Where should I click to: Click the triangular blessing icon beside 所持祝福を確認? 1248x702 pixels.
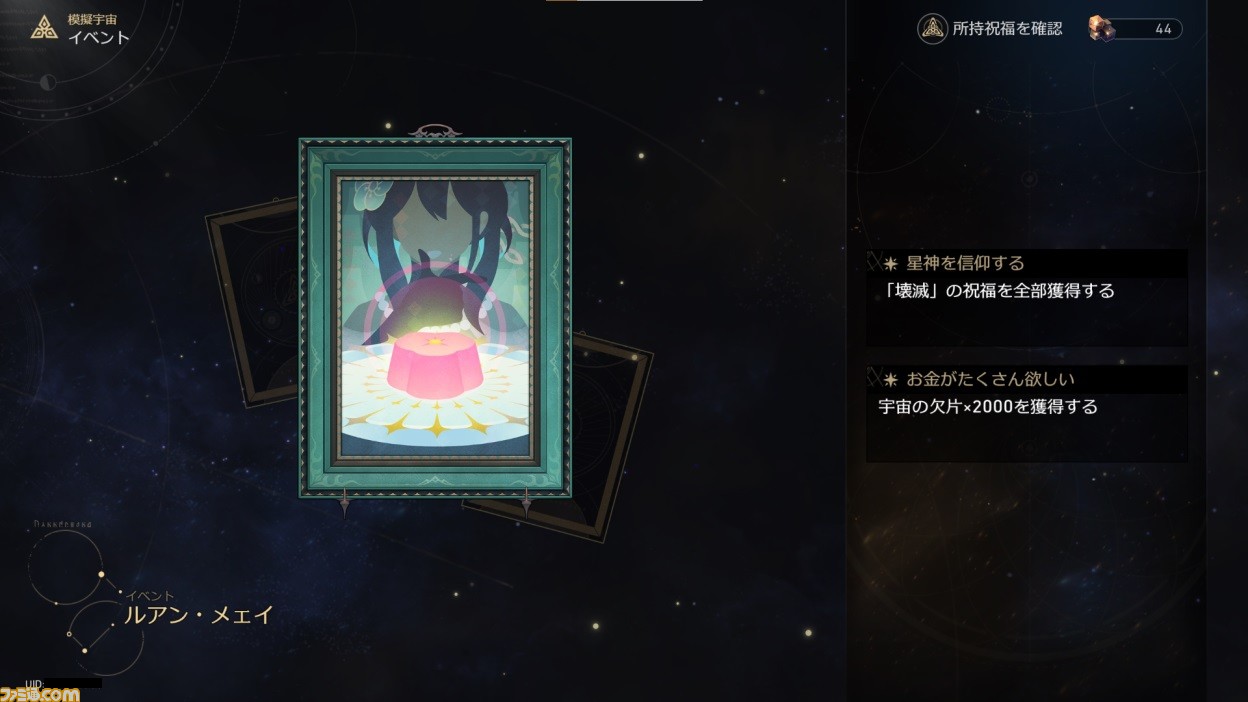[932, 29]
